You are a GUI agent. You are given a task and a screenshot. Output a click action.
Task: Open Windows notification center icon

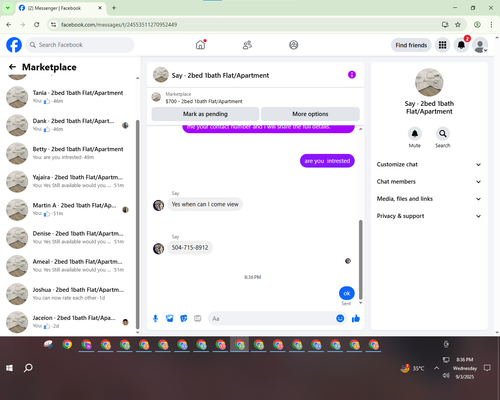pyautogui.click(x=487, y=368)
